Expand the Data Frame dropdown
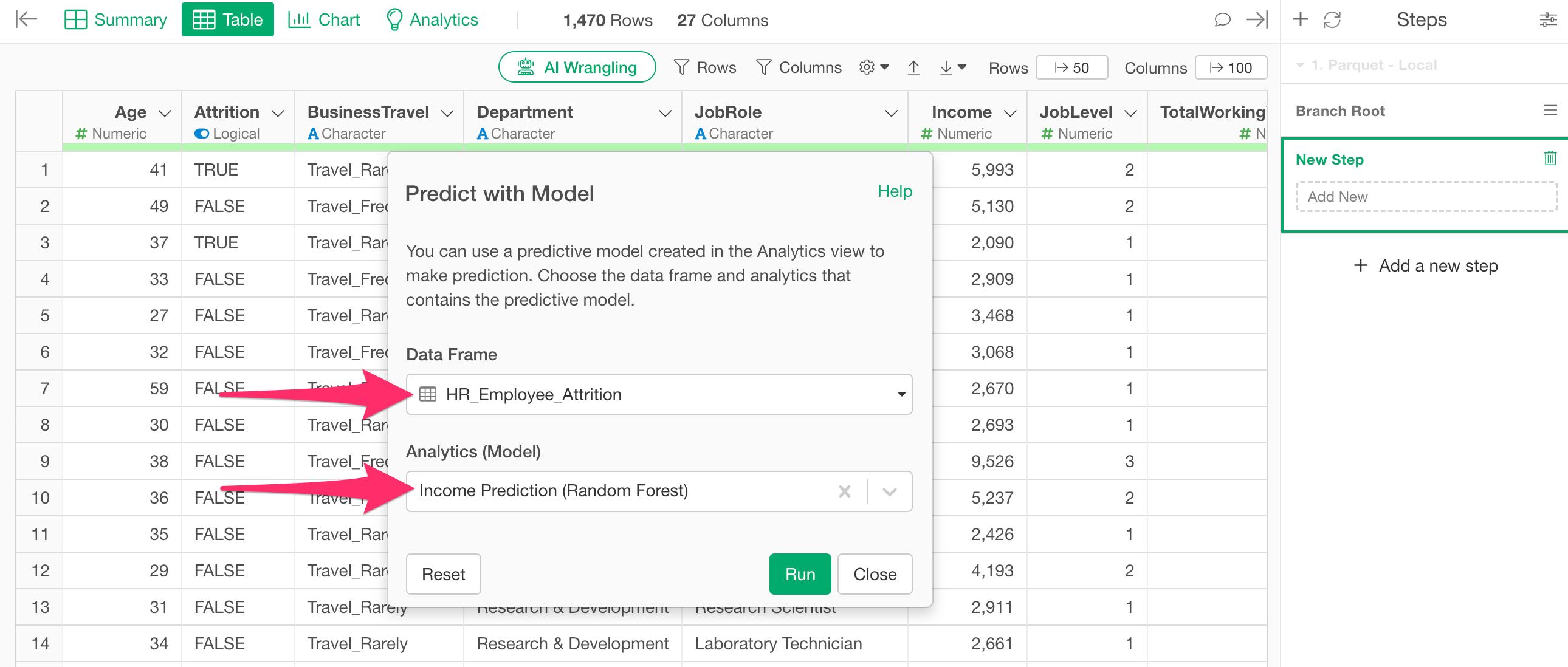1568x667 pixels. 901,394
